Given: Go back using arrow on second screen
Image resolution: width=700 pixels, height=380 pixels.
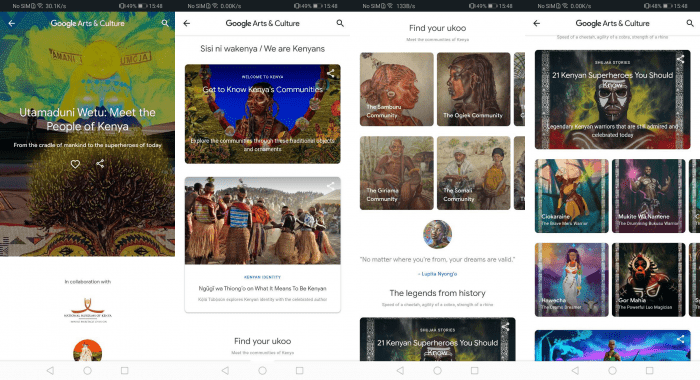Looking at the screenshot, I should click(187, 23).
